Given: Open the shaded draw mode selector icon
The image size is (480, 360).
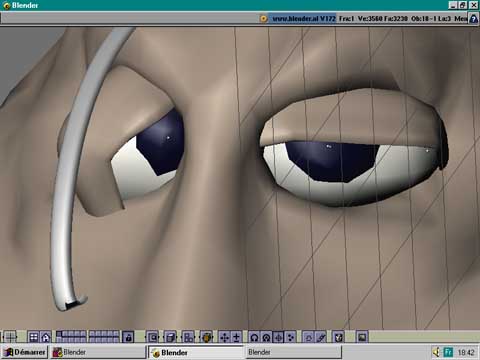Looking at the screenshot, I should tap(207, 337).
